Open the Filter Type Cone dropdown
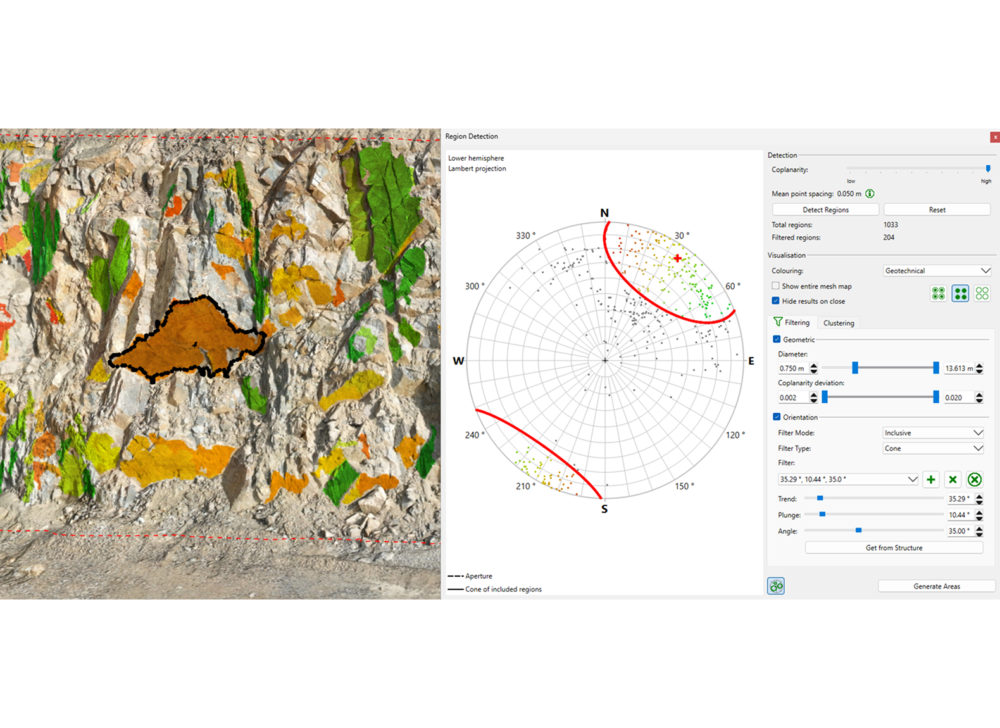1000x728 pixels. pos(933,448)
